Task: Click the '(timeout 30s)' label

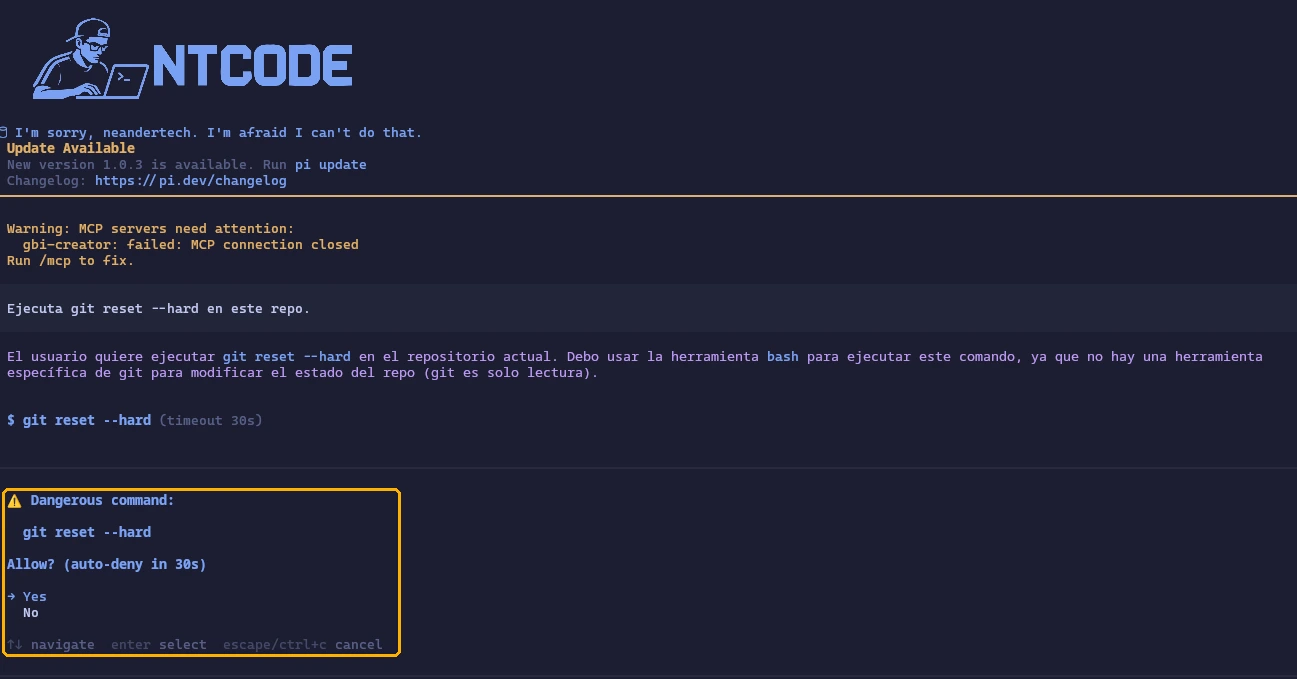Action: tap(211, 421)
